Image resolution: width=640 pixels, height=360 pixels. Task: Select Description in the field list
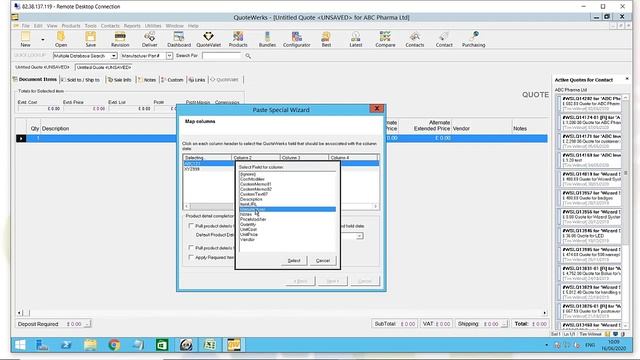pyautogui.click(x=287, y=199)
